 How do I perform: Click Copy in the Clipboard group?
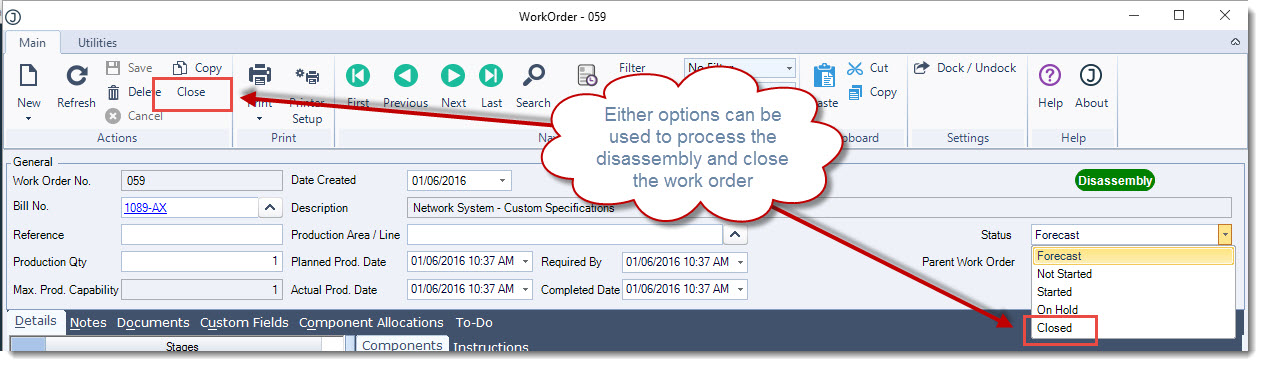(872, 92)
